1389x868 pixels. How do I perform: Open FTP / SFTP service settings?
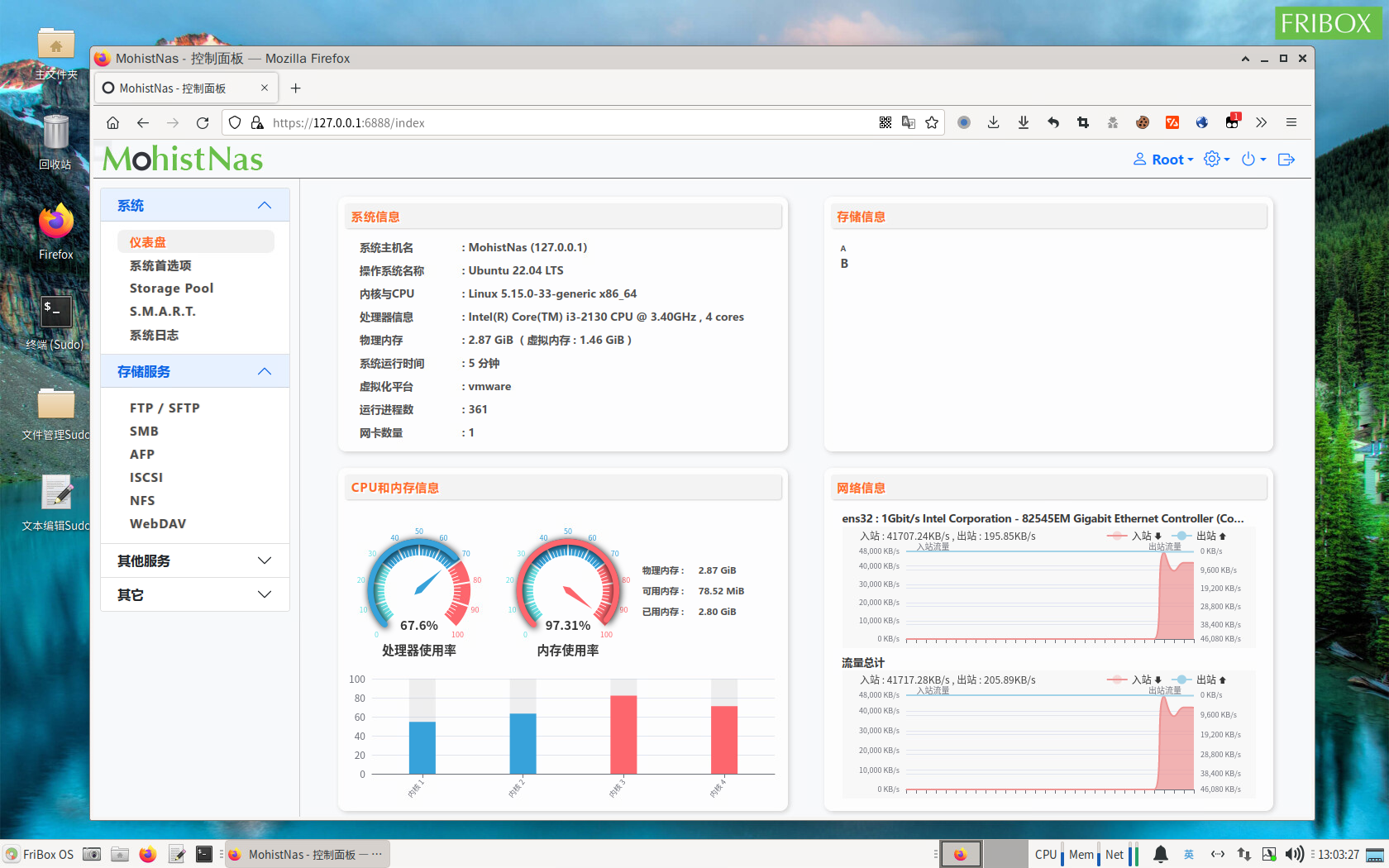(165, 408)
